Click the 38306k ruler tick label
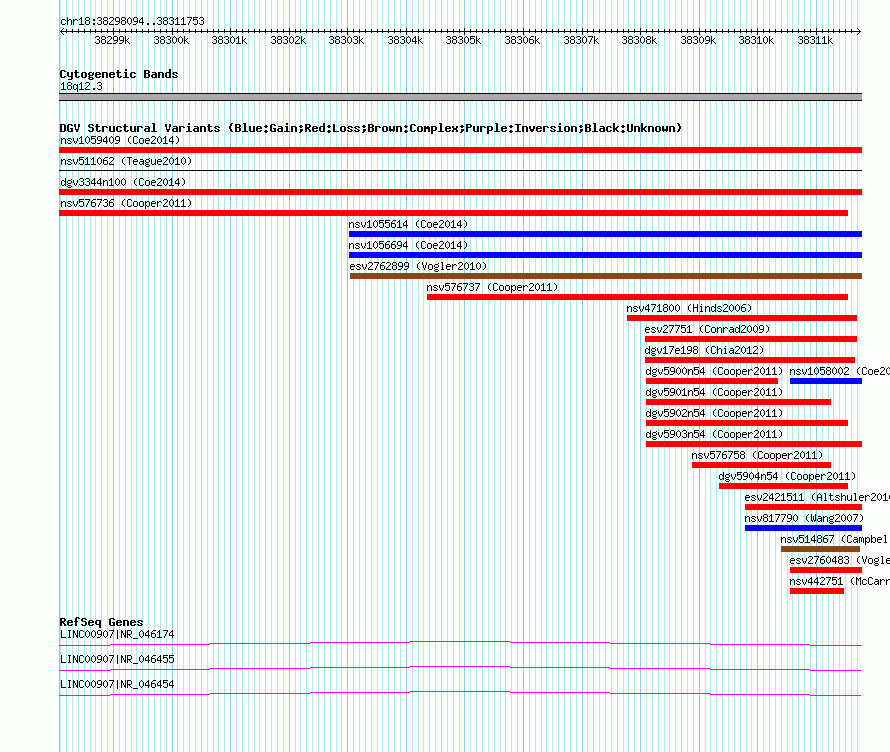The height and width of the screenshot is (752, 890). coord(522,40)
